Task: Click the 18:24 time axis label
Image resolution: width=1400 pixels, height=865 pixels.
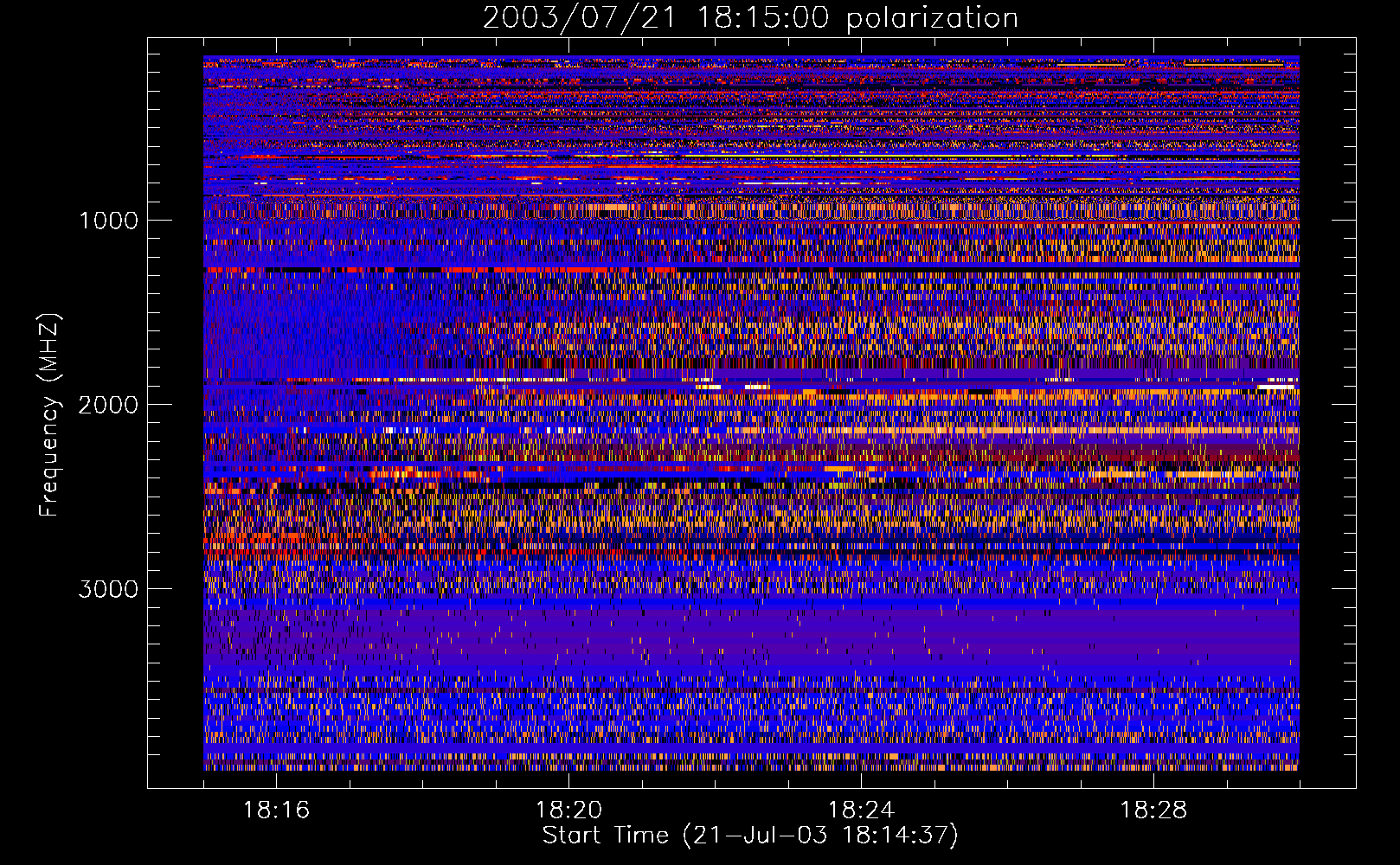Action: tap(861, 811)
